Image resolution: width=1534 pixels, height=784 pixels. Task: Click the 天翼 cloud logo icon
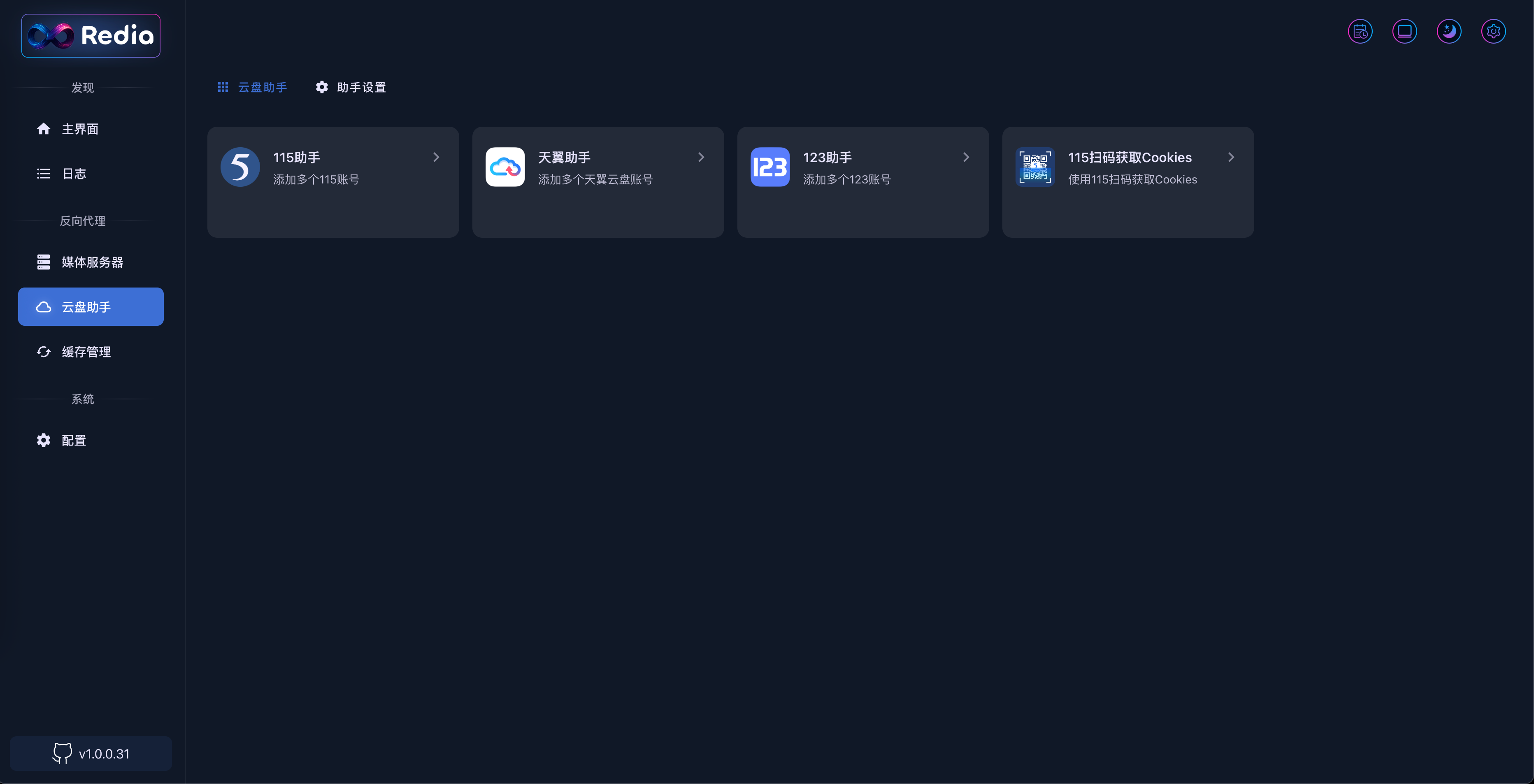tap(505, 167)
